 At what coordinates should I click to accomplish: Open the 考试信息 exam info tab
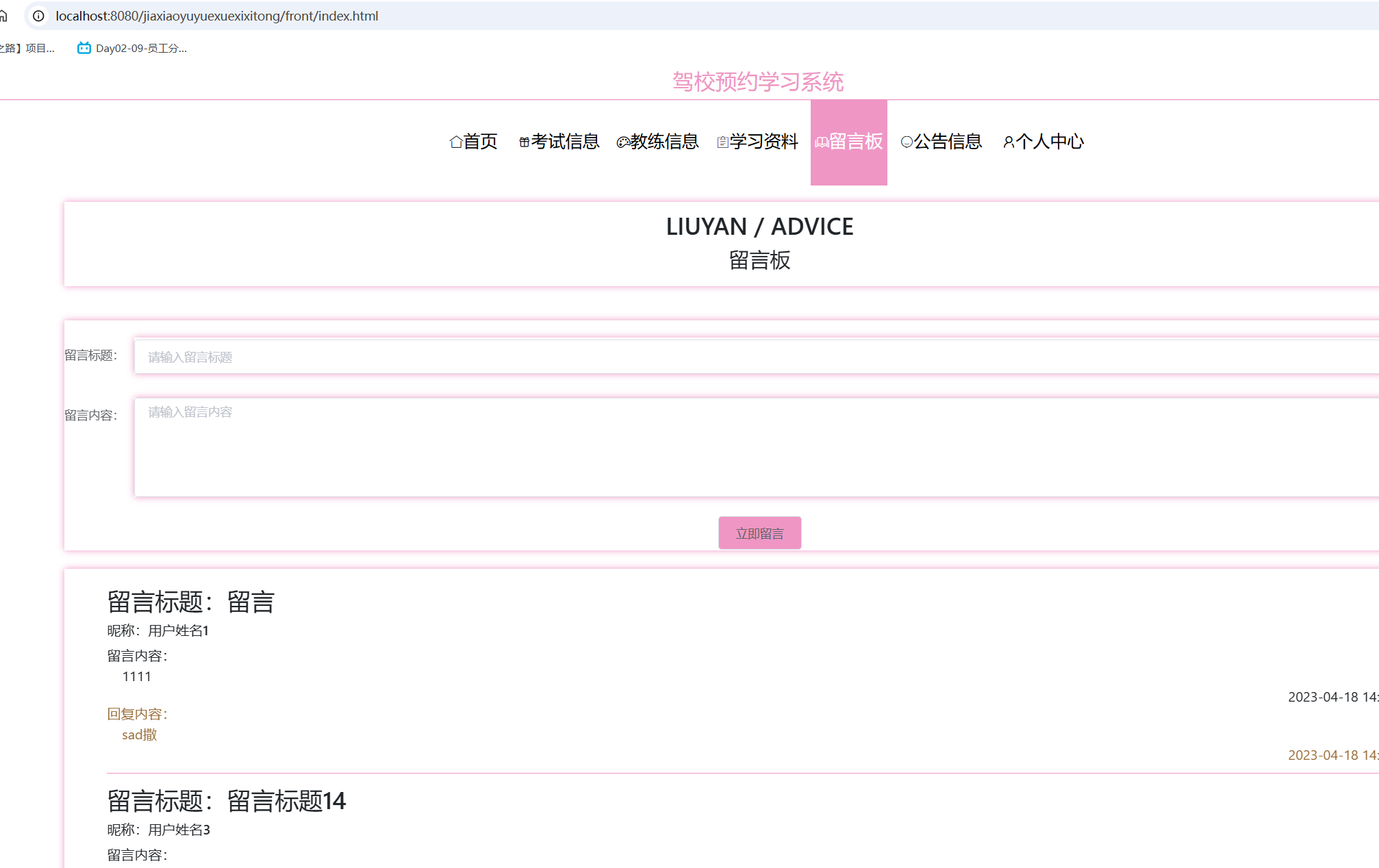(x=559, y=142)
